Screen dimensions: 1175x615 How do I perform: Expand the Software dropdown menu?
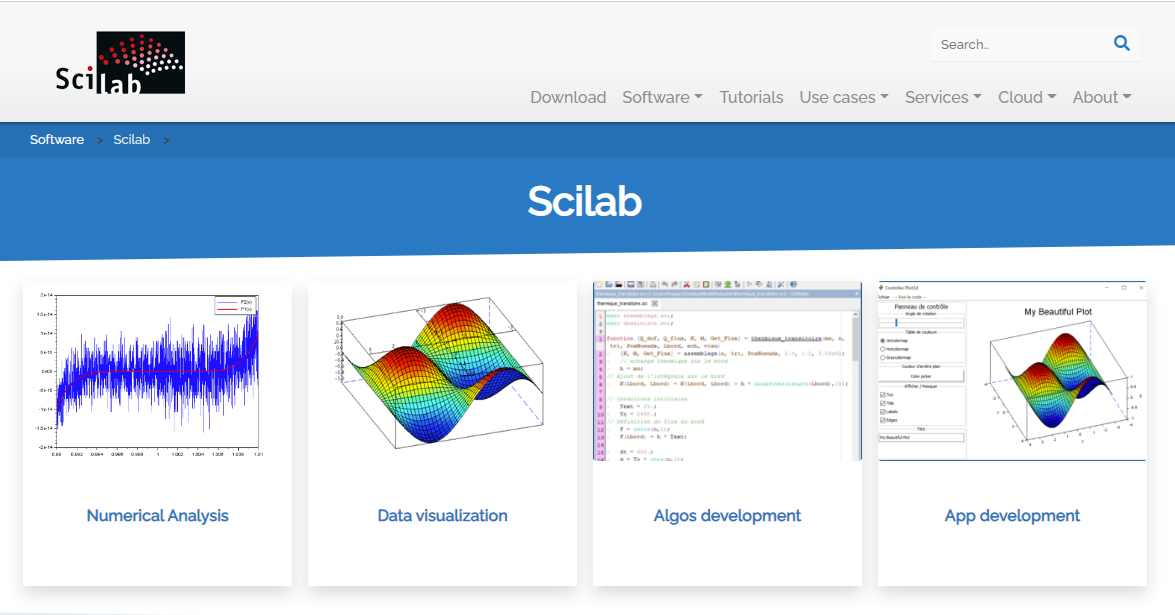tap(662, 97)
